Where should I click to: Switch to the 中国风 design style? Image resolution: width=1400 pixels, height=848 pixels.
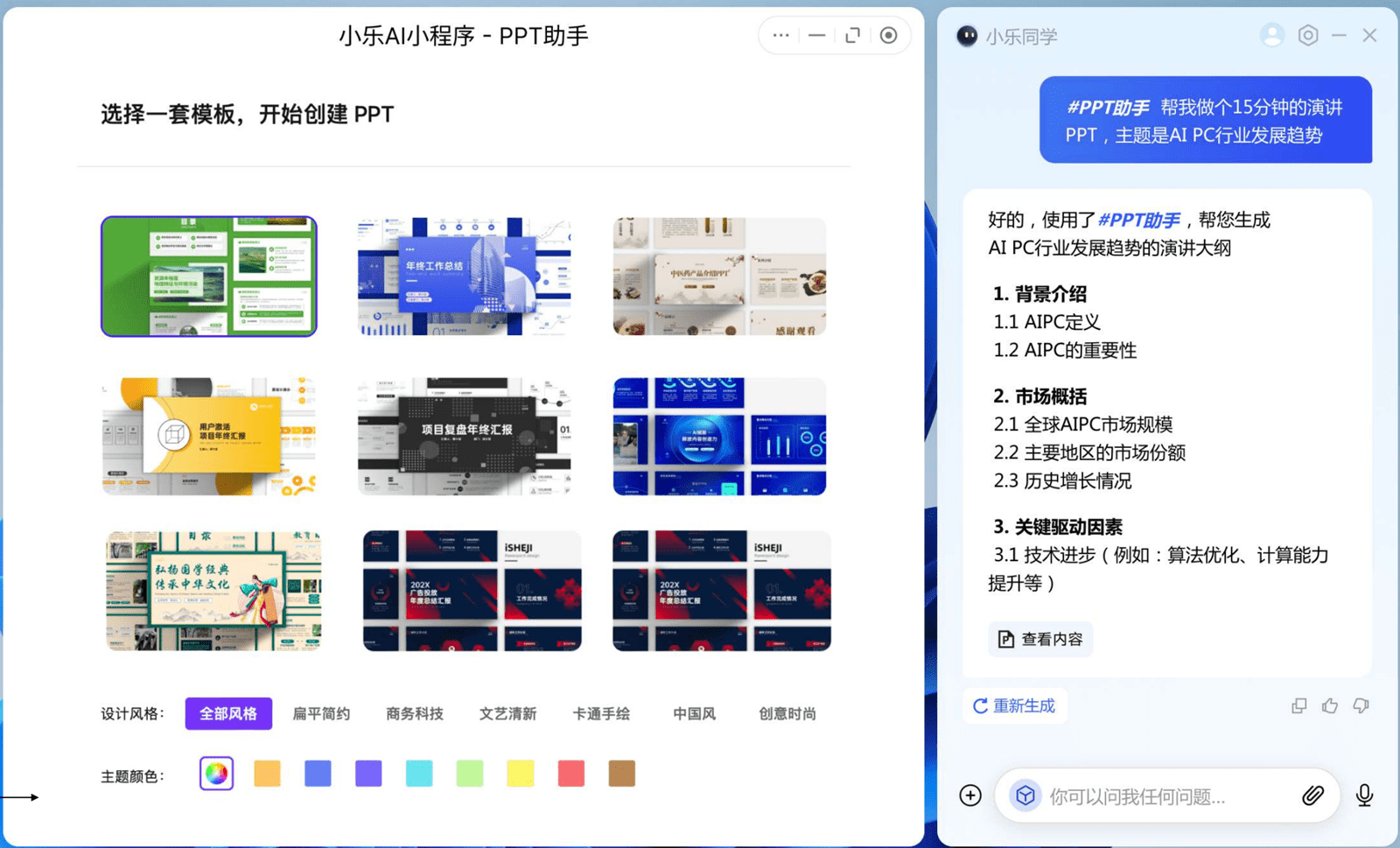pyautogui.click(x=694, y=713)
